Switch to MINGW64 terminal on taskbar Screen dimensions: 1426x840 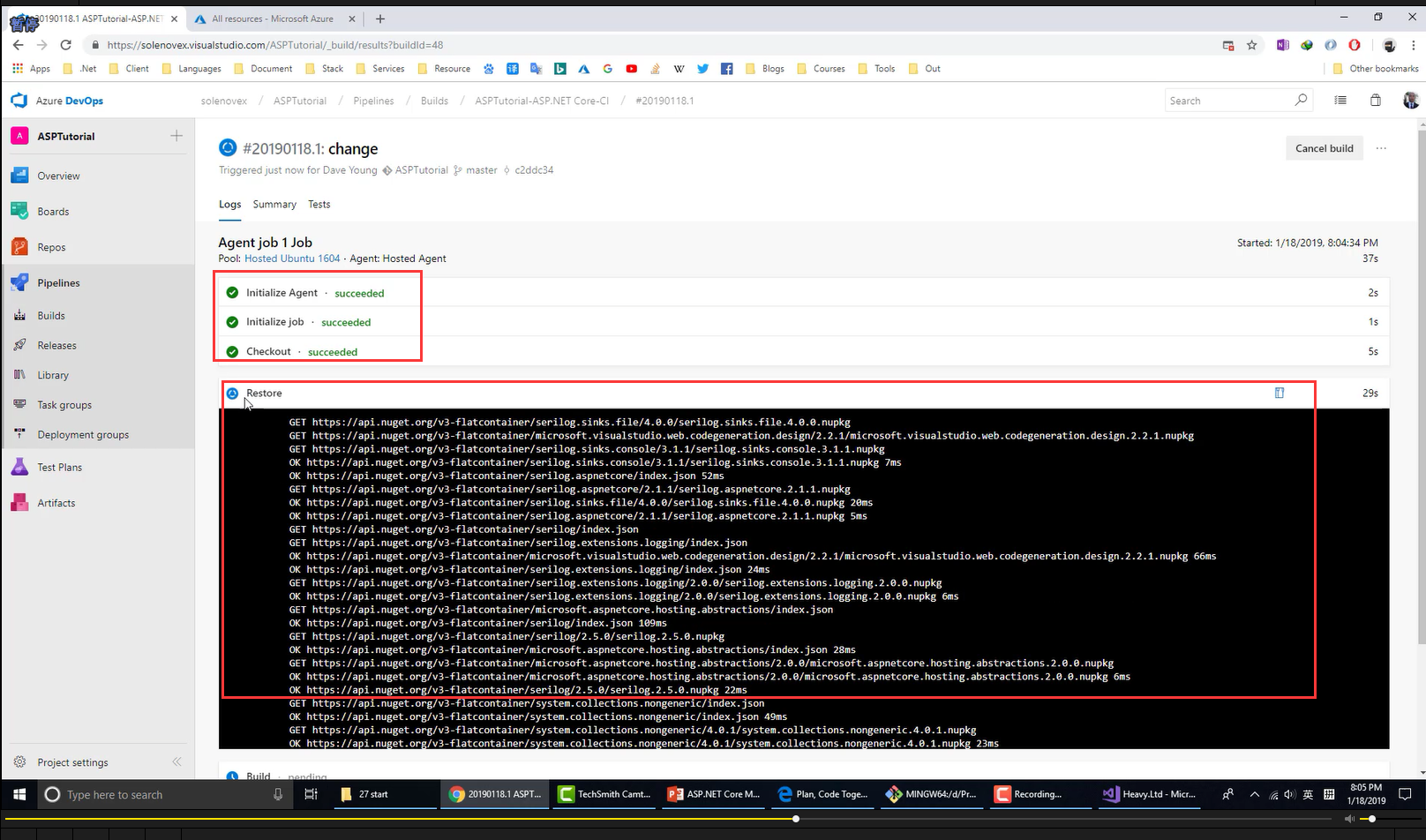click(932, 794)
